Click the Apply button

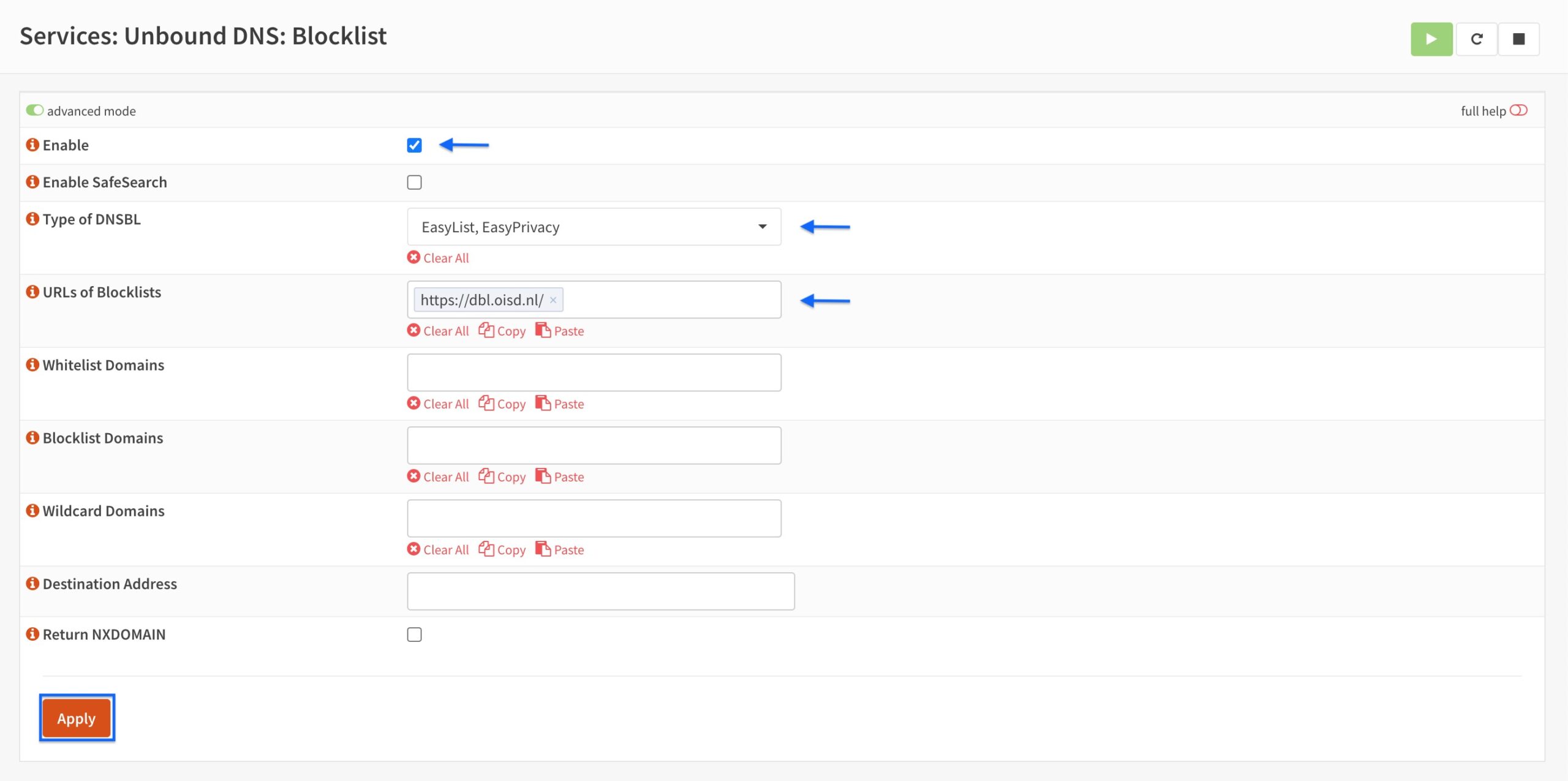pos(77,718)
